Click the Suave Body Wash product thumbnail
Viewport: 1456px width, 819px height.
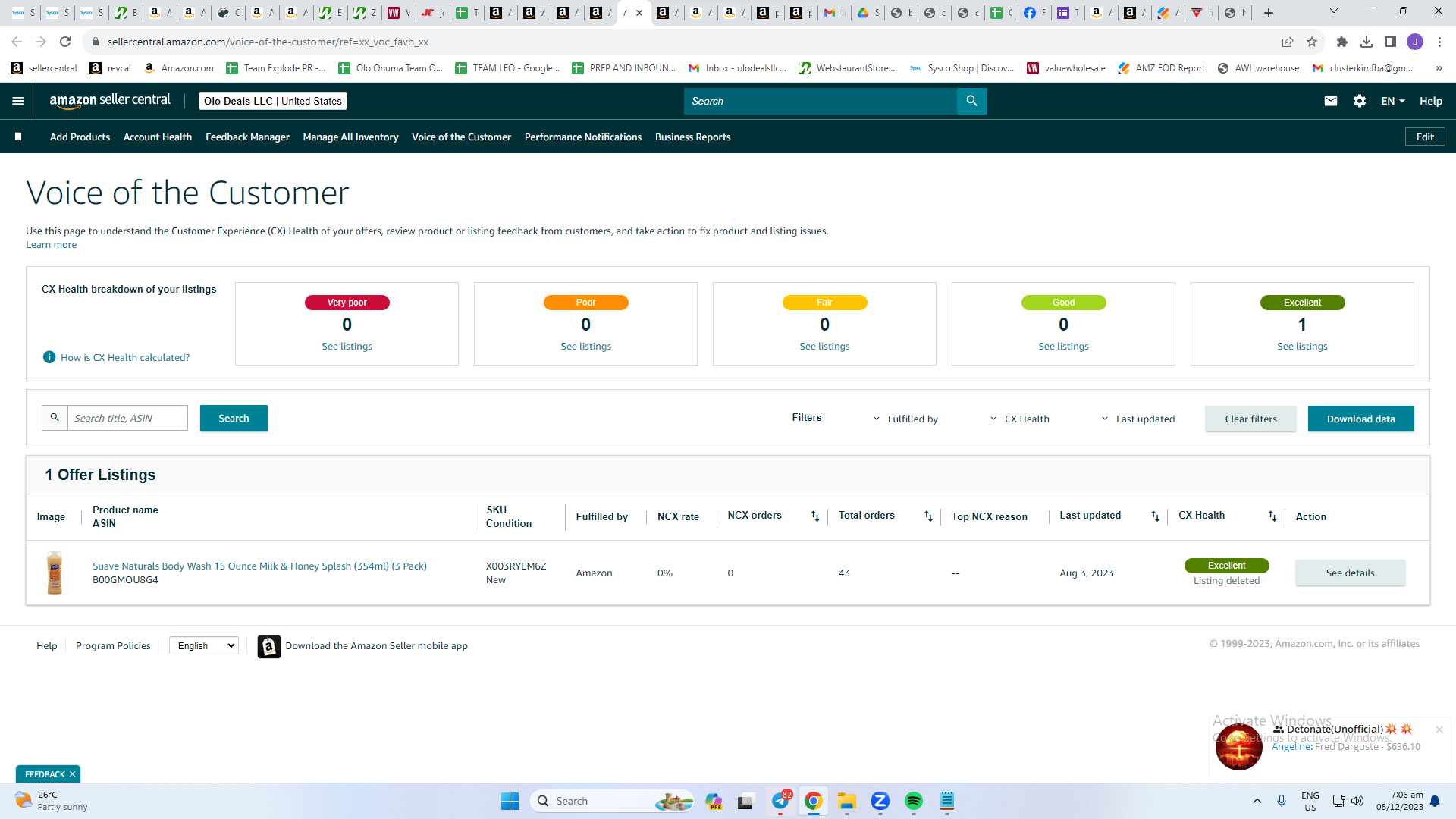pos(55,573)
